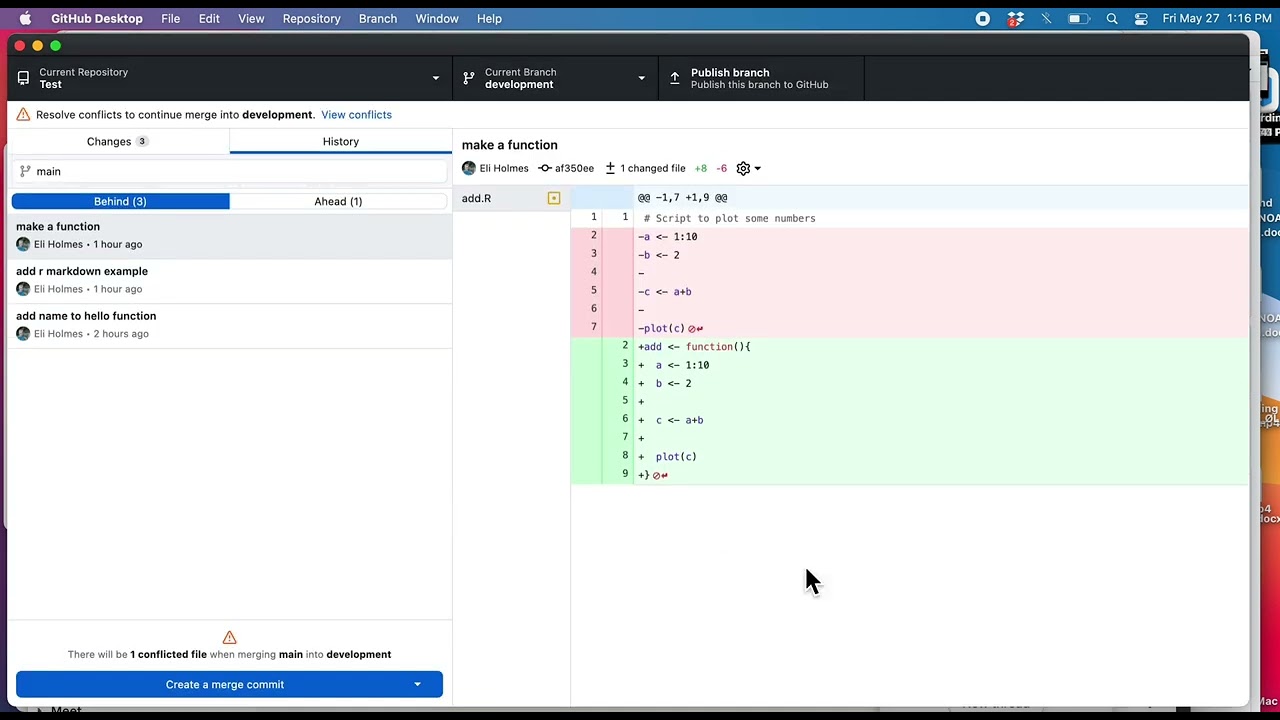Image resolution: width=1280 pixels, height=720 pixels.
Task: Expand the Current Branch development dropdown
Action: [x=555, y=78]
